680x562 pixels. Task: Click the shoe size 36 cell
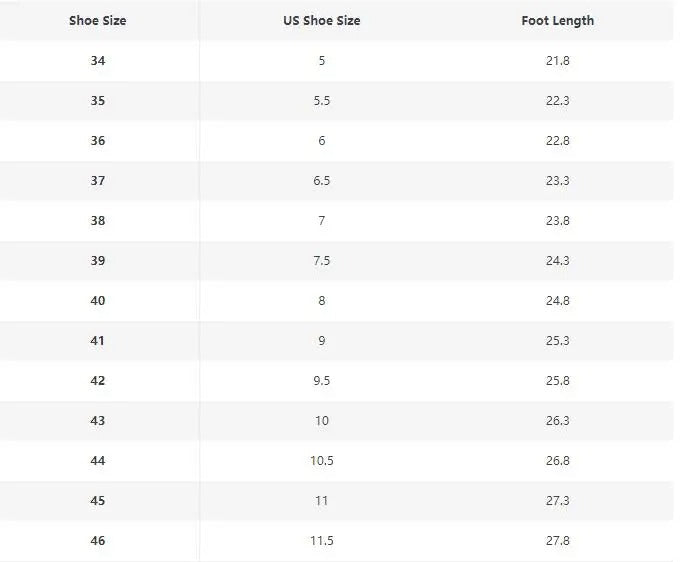(x=97, y=141)
